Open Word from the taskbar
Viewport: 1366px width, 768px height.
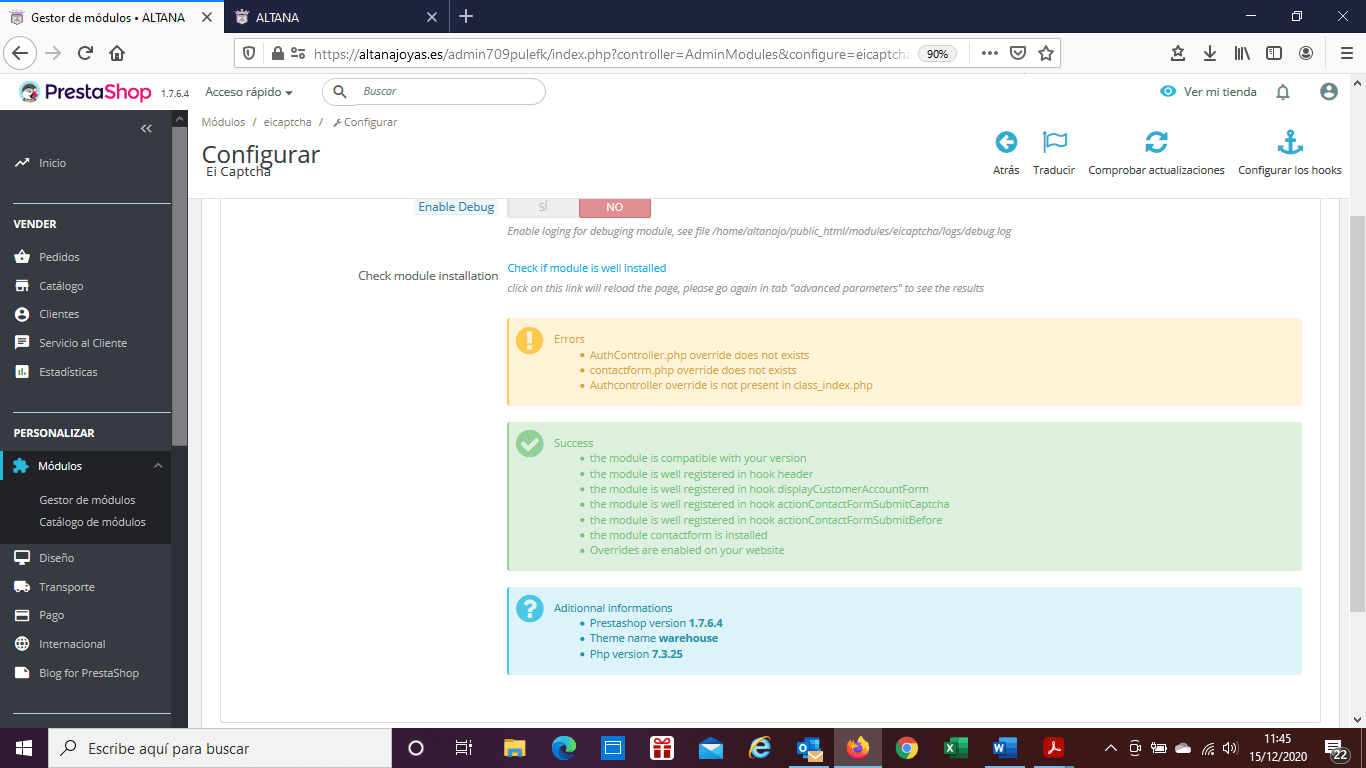(1005, 748)
